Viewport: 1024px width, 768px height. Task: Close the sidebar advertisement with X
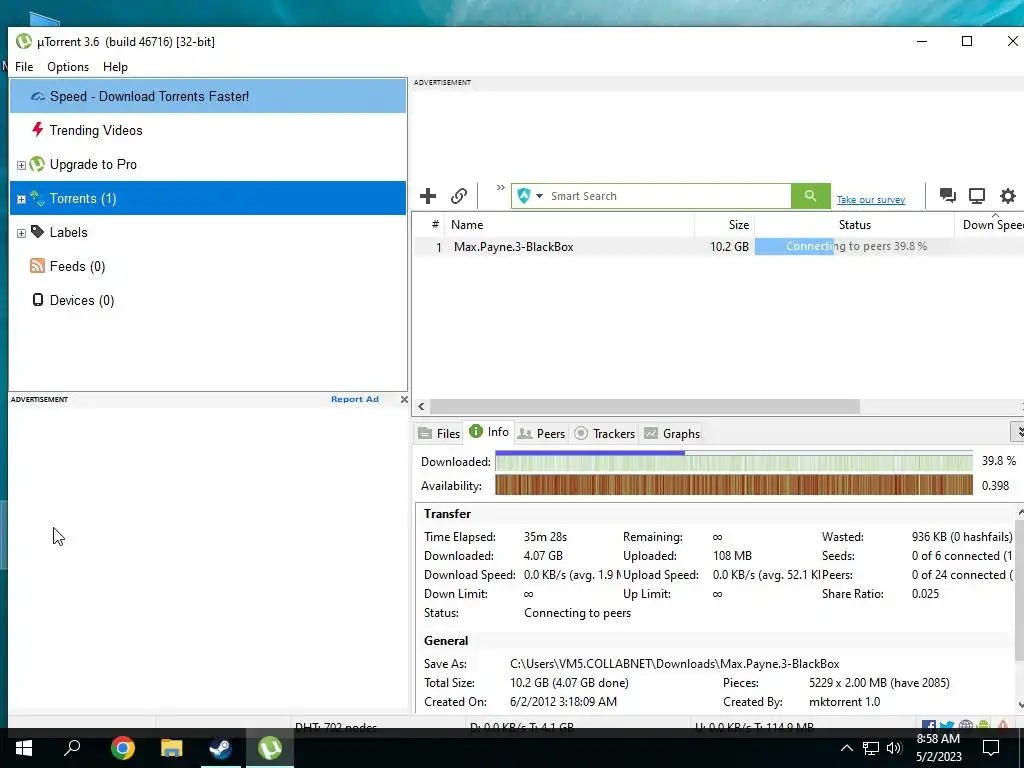(404, 399)
